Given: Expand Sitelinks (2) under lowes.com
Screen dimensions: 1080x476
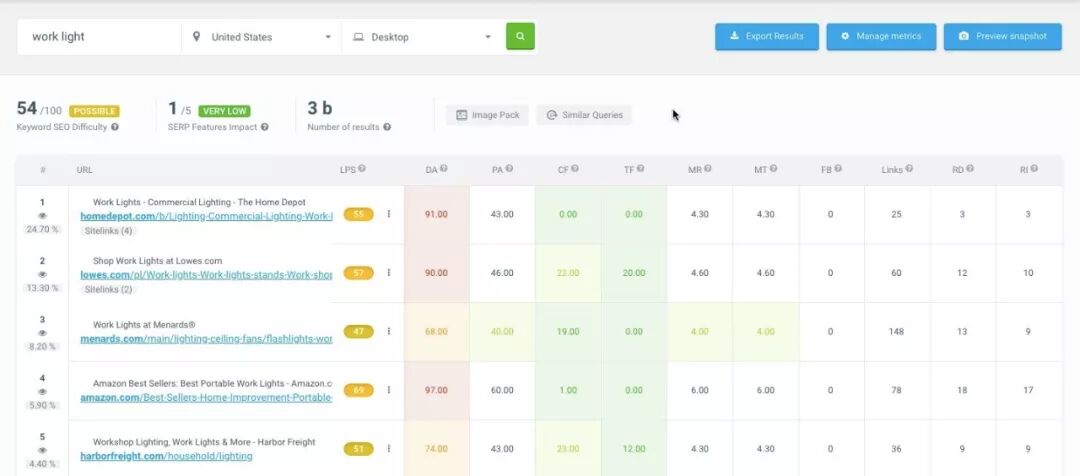Looking at the screenshot, I should [x=108, y=289].
